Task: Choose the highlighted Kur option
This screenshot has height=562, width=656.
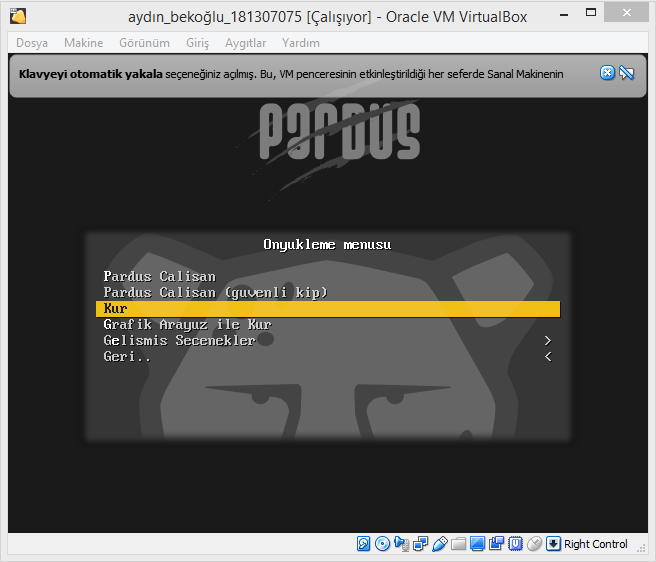Action: pyautogui.click(x=328, y=309)
